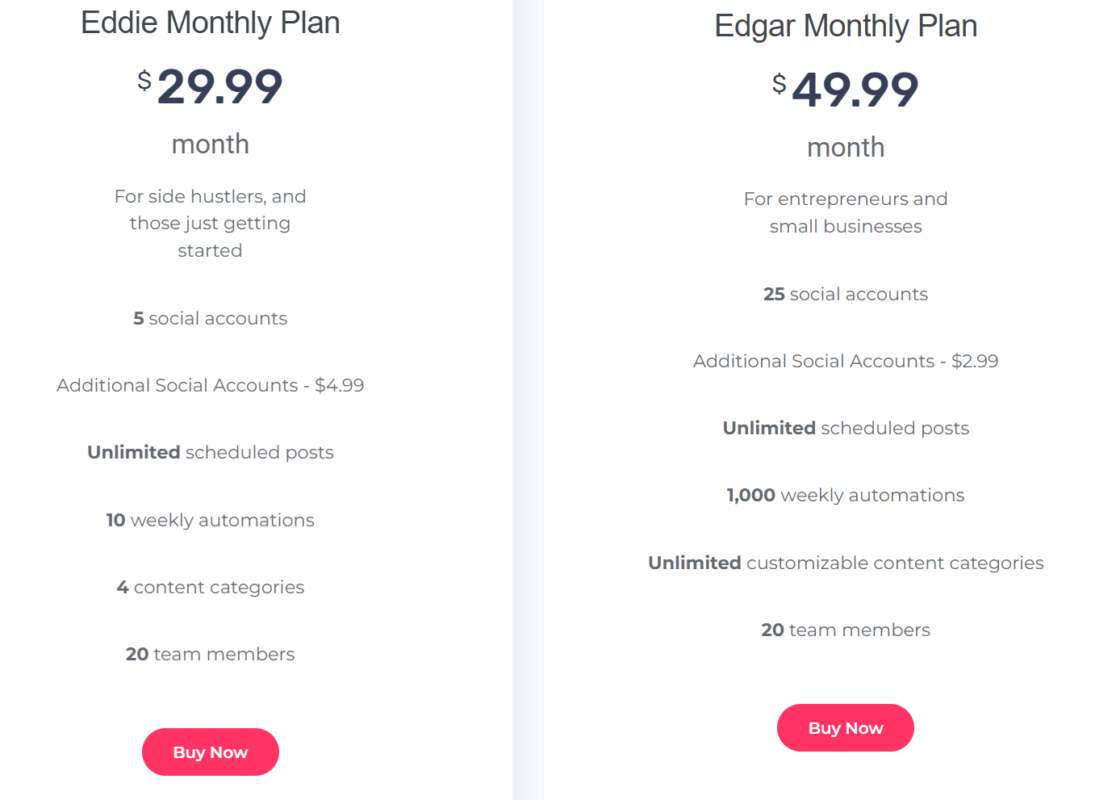Click '1,000 weekly automations' line

846,495
